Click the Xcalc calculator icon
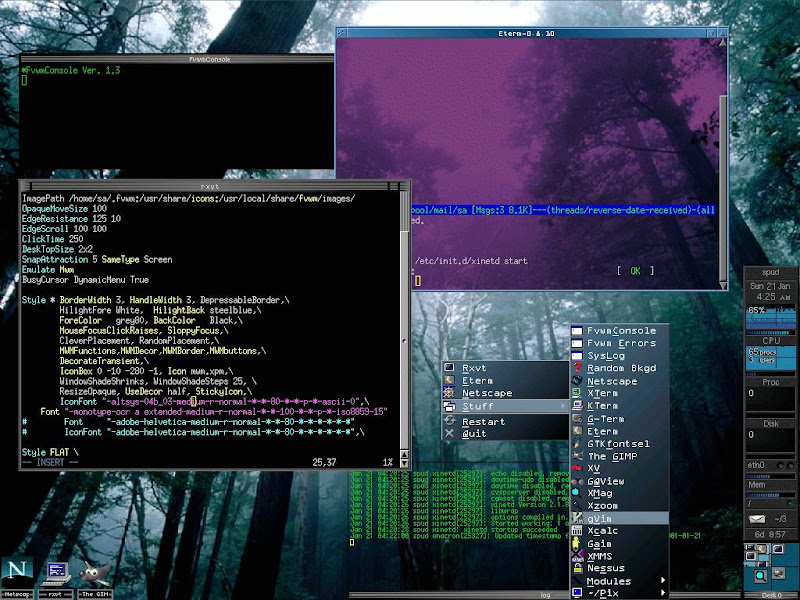This screenshot has width=800, height=600. (577, 531)
